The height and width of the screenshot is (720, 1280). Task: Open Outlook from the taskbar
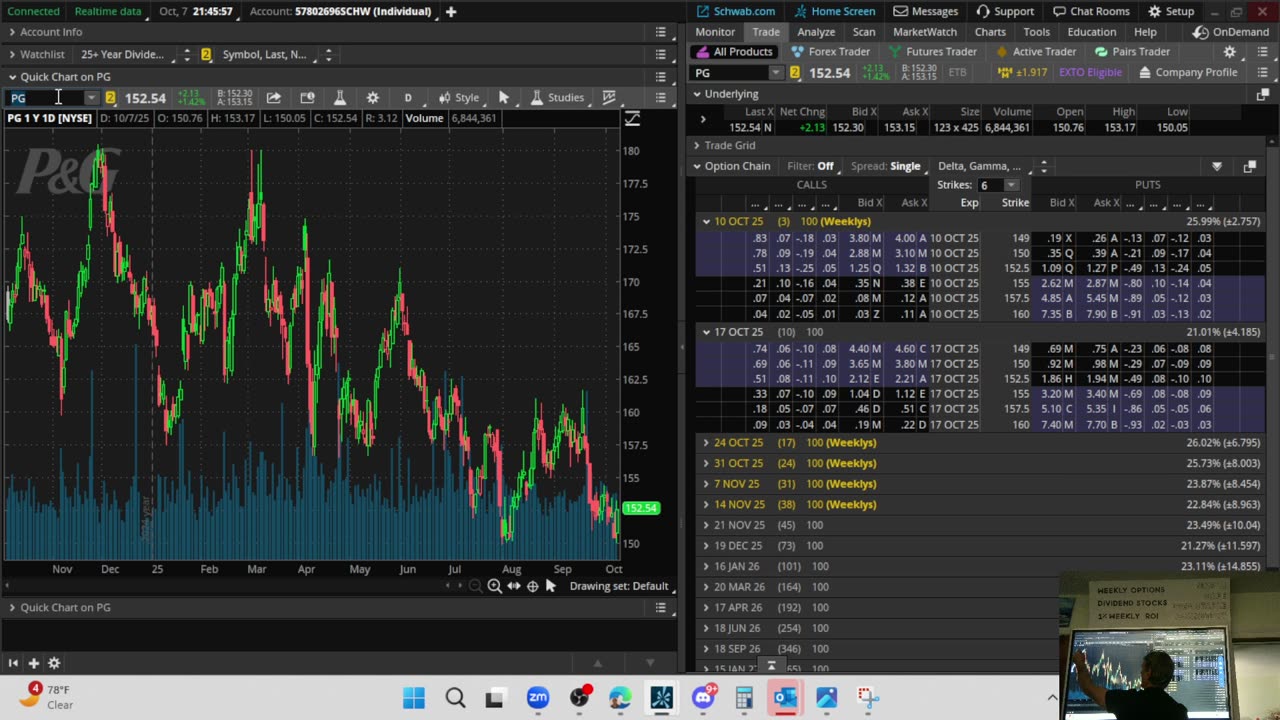click(x=785, y=697)
